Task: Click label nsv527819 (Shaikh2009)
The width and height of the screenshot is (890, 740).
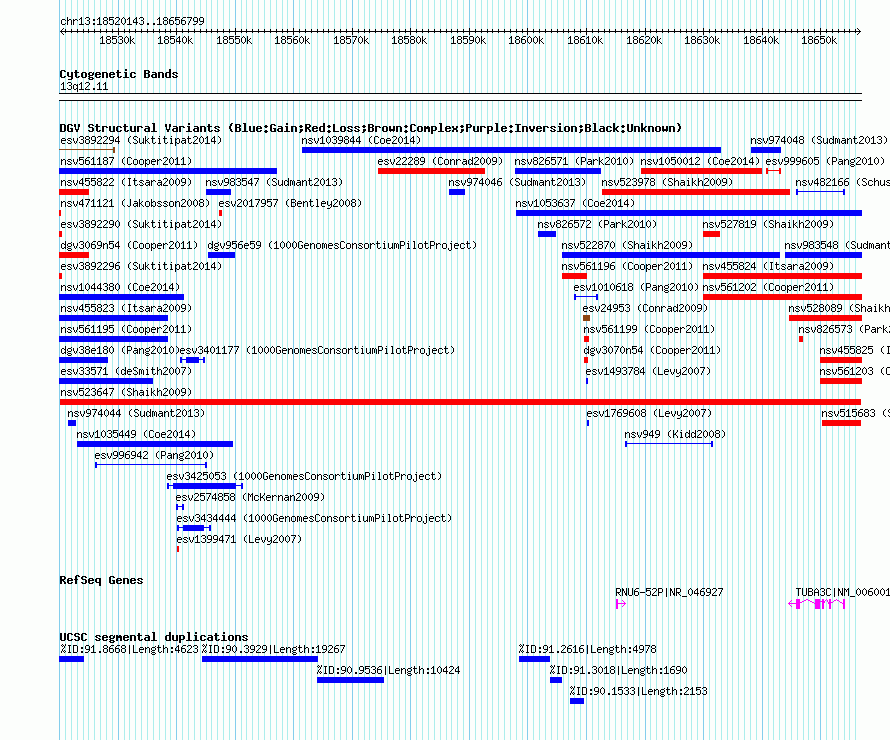Action: [x=768, y=224]
